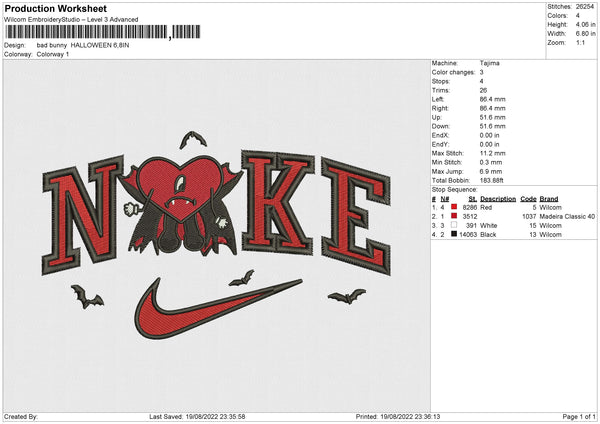Click the Color changes value 3
The image size is (600, 424).
(x=481, y=72)
